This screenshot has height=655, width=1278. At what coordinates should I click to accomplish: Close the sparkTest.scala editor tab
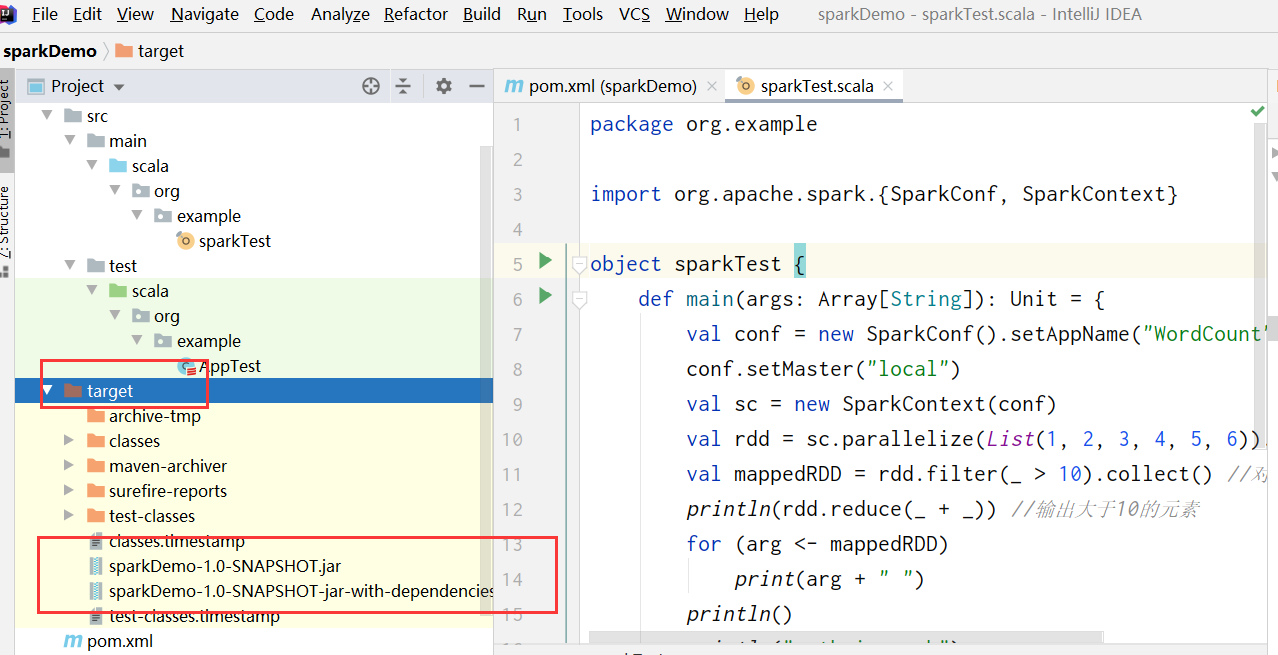tap(890, 86)
